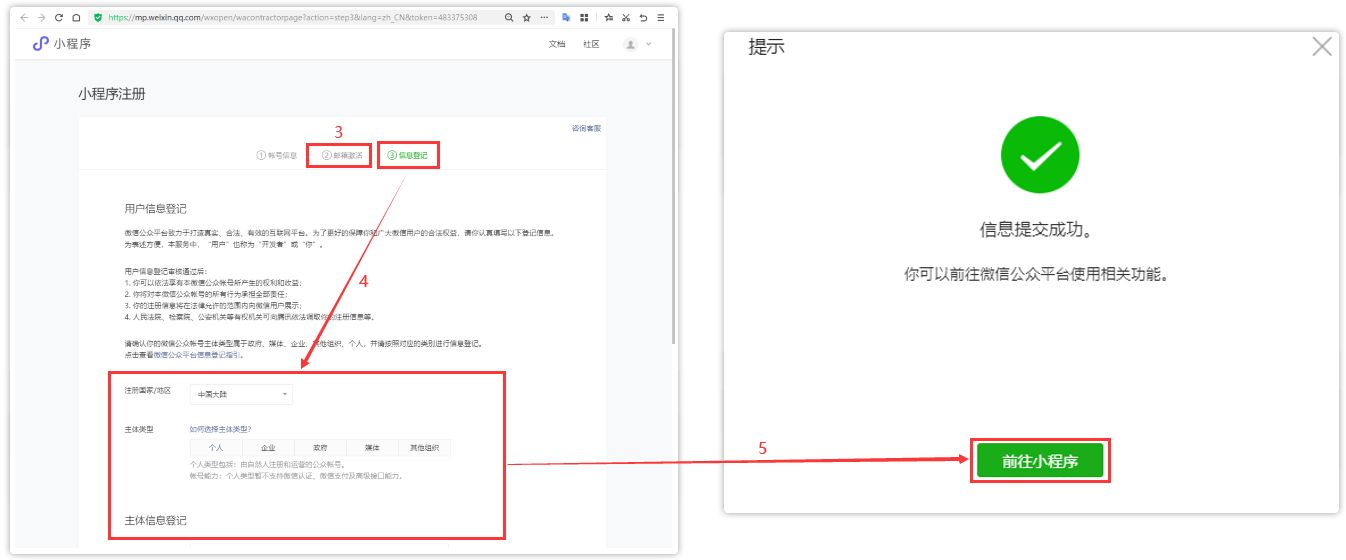1346x560 pixels.
Task: Open the browser home page icon
Action: 76,18
